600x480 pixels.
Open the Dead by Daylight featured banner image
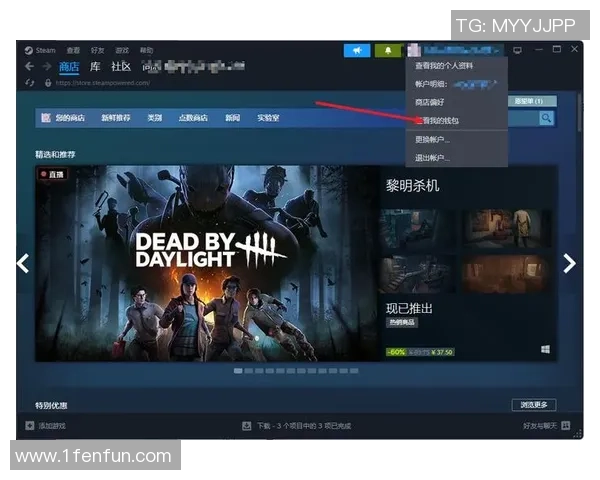tap(208, 263)
